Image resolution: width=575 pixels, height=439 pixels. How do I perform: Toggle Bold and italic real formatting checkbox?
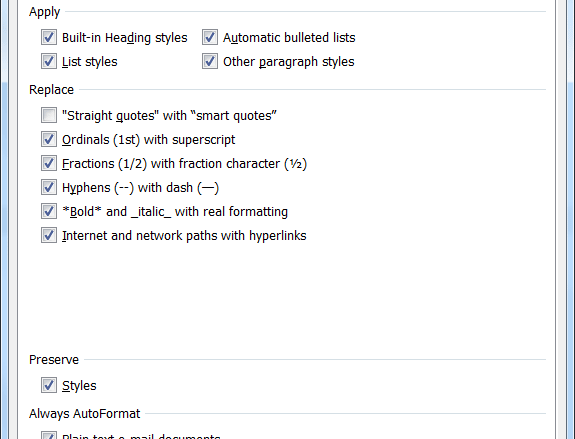49,211
